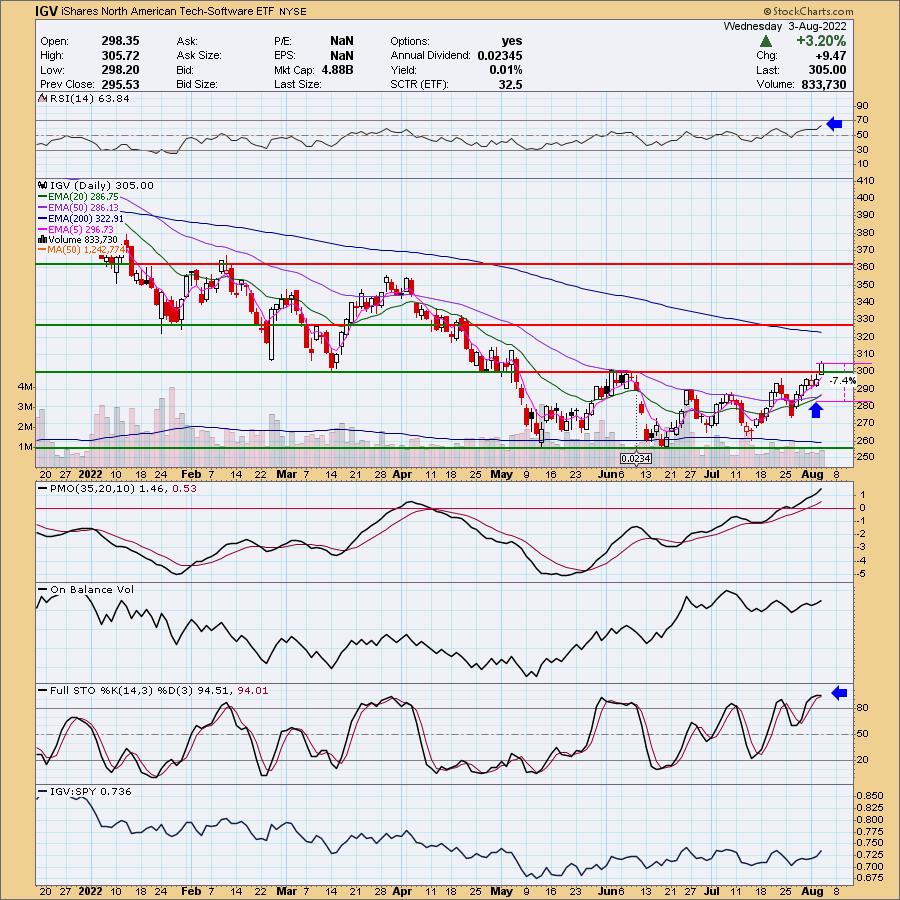Click the Apr month label on price axis

[x=402, y=474]
